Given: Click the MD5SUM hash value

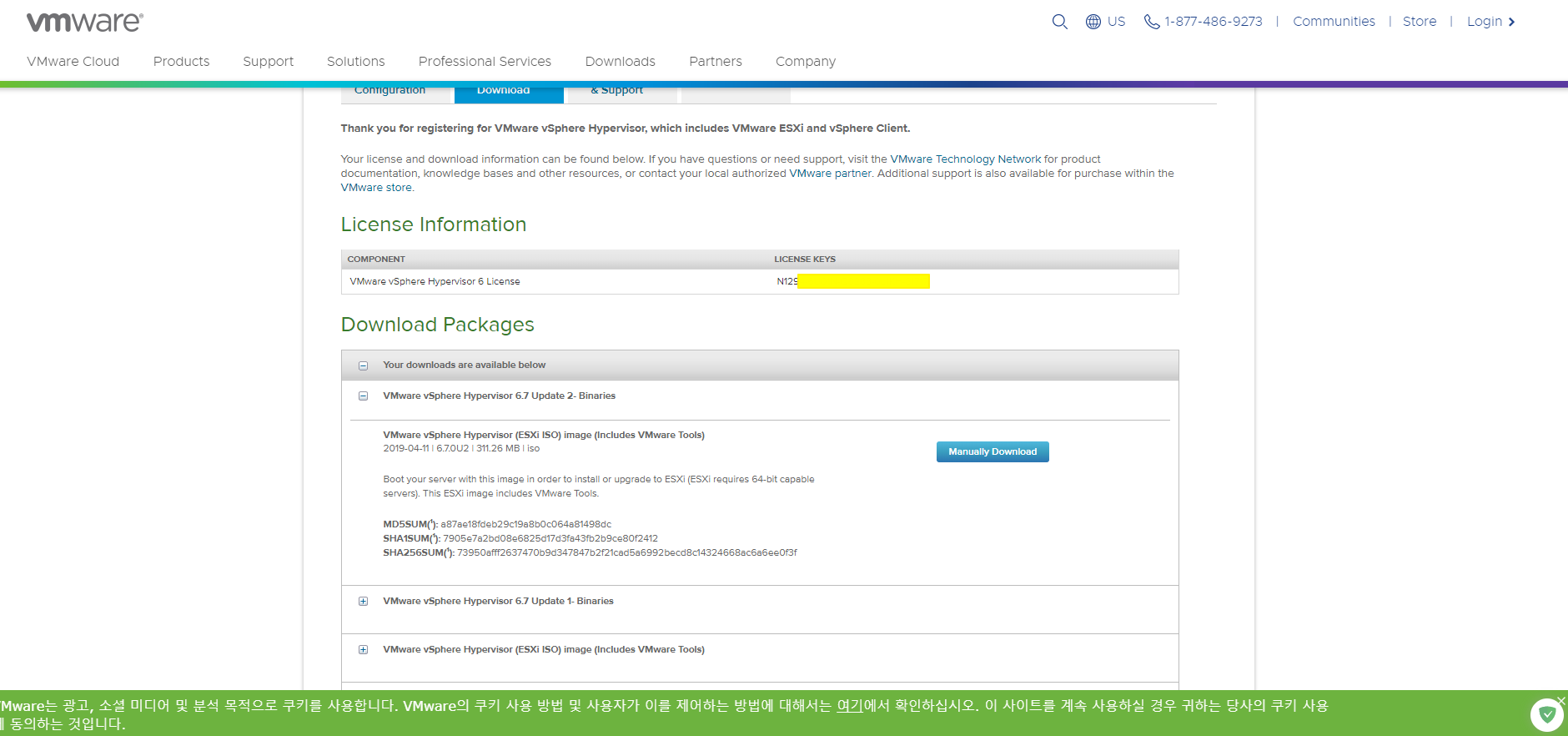Looking at the screenshot, I should point(525,525).
